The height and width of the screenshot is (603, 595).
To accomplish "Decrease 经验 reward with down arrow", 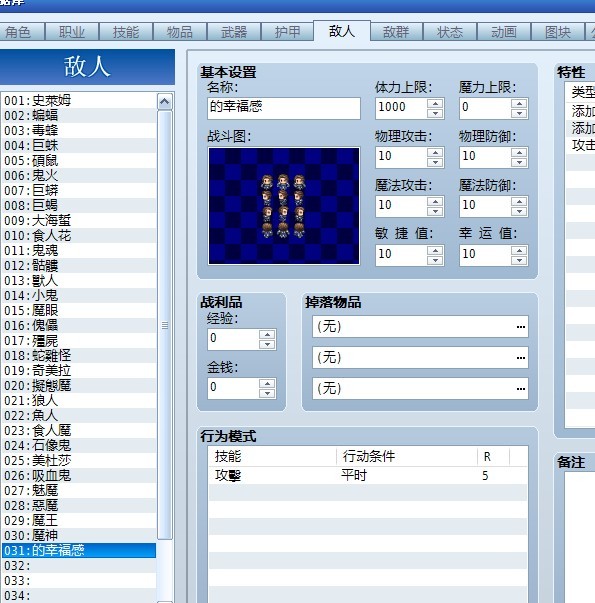I will [x=267, y=344].
